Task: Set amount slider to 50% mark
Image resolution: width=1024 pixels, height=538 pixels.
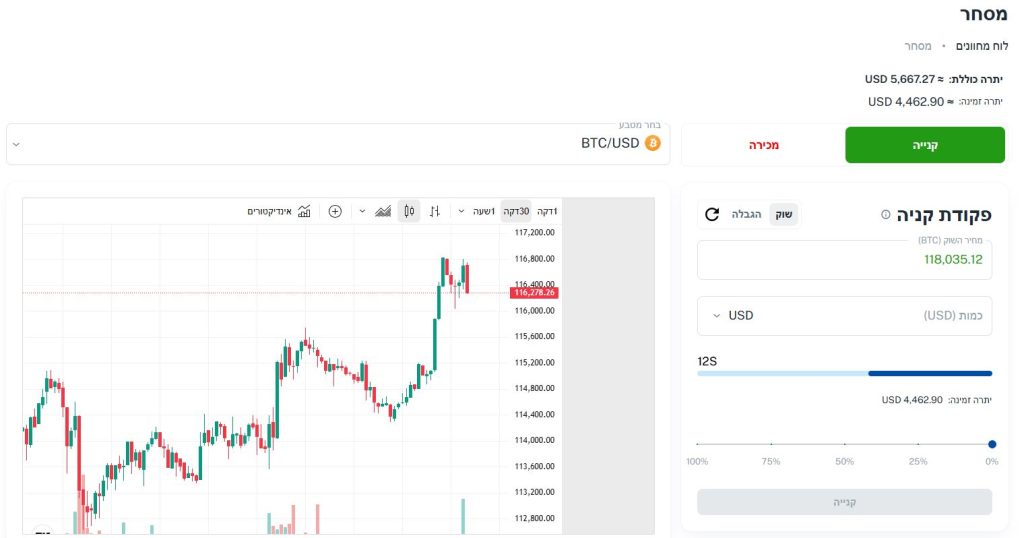Action: tap(845, 444)
